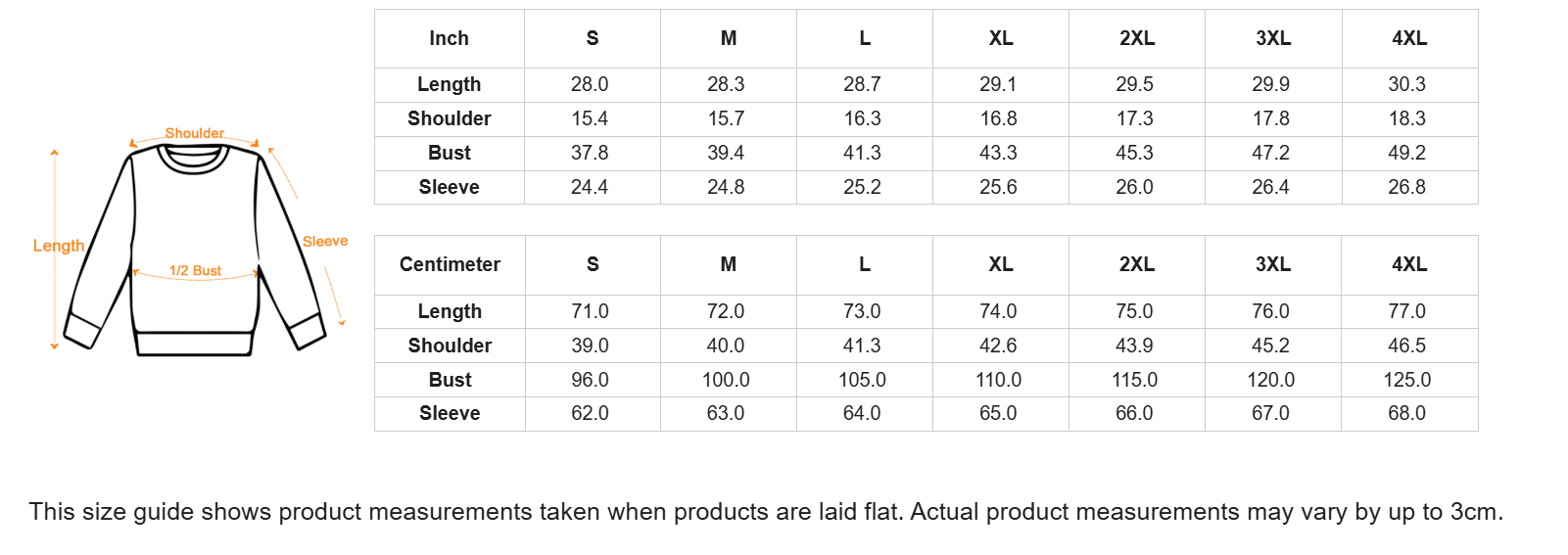The image size is (1568, 555).
Task: Click the size guide disclaimer text
Action: (x=765, y=512)
